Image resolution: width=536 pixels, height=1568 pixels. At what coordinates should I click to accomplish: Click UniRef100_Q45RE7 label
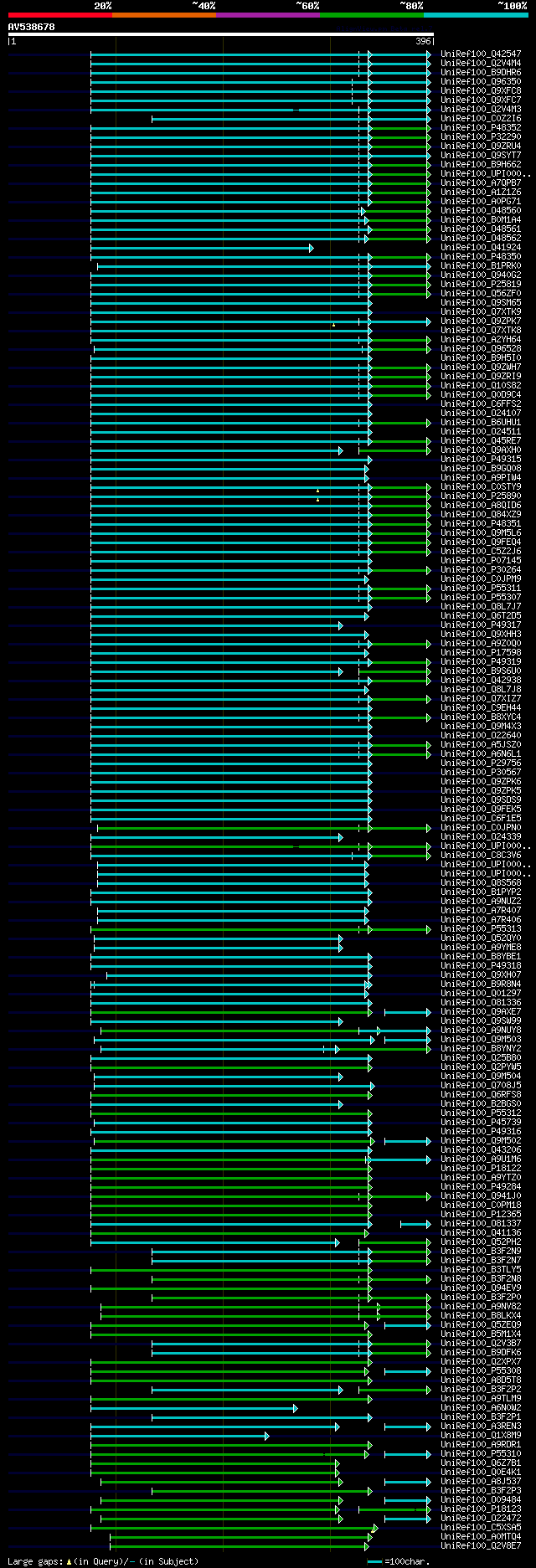pyautogui.click(x=481, y=440)
